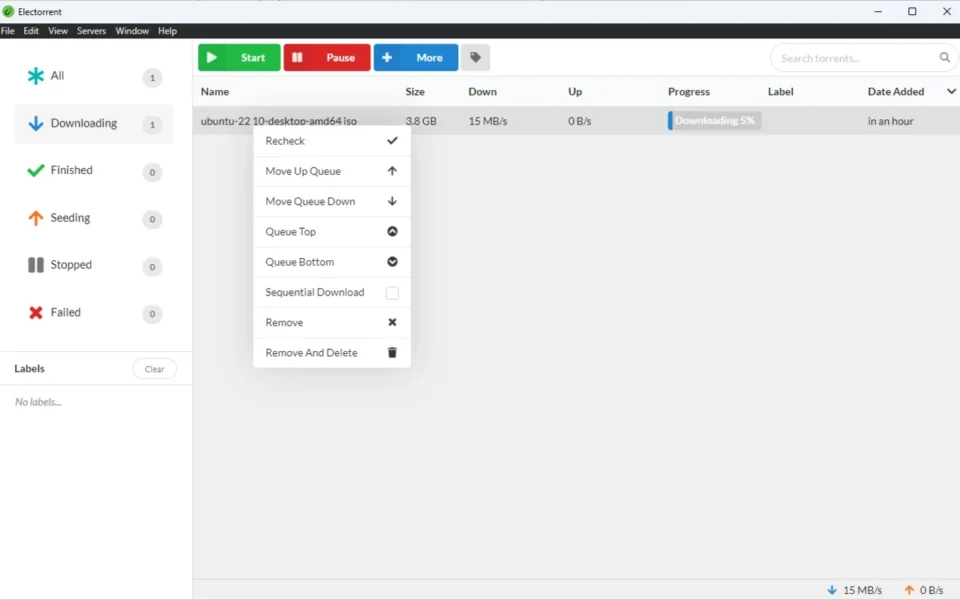Filter by Finished torrents
Viewport: 960px width, 600px height.
pyautogui.click(x=94, y=171)
